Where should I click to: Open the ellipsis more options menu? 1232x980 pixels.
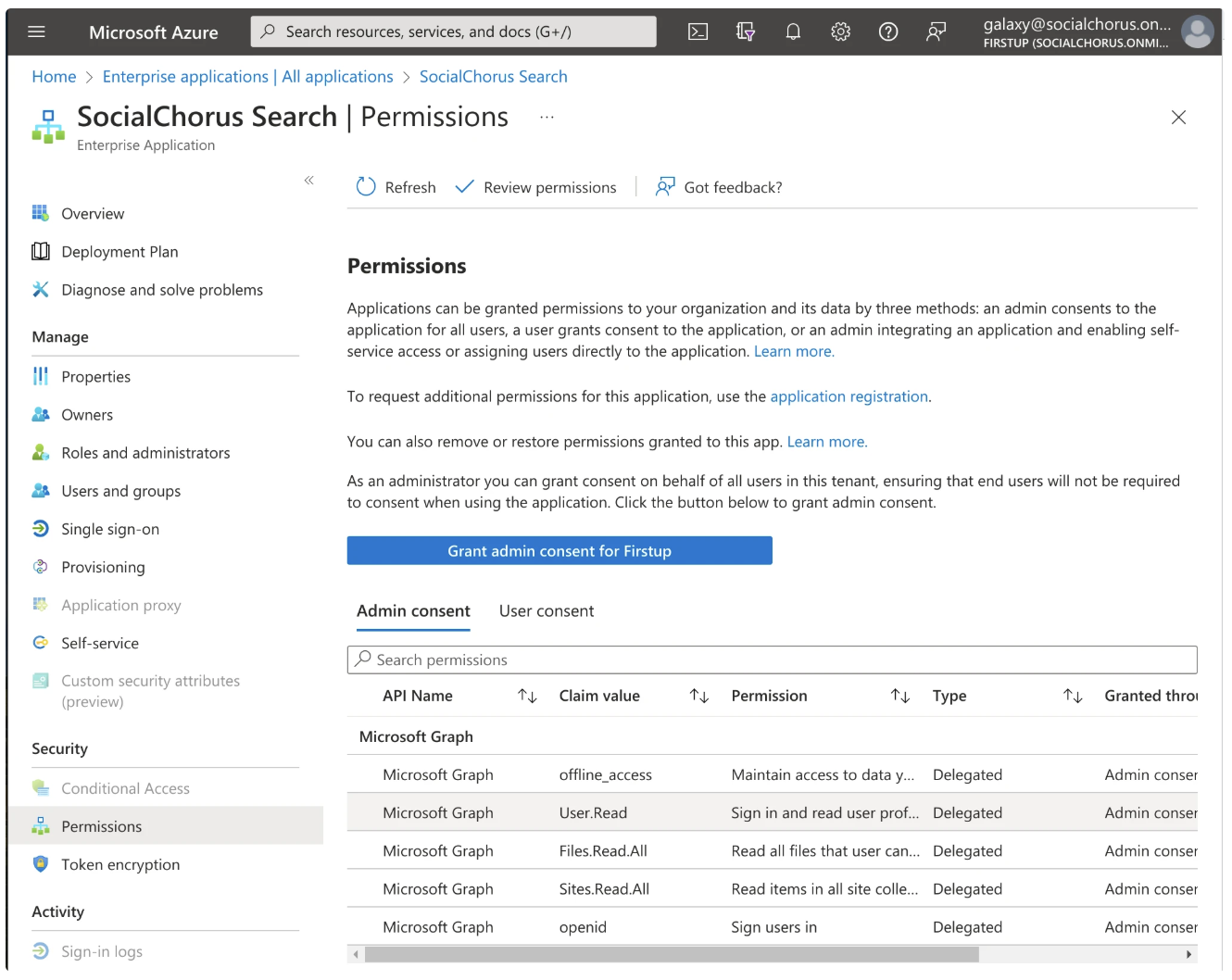(x=547, y=118)
